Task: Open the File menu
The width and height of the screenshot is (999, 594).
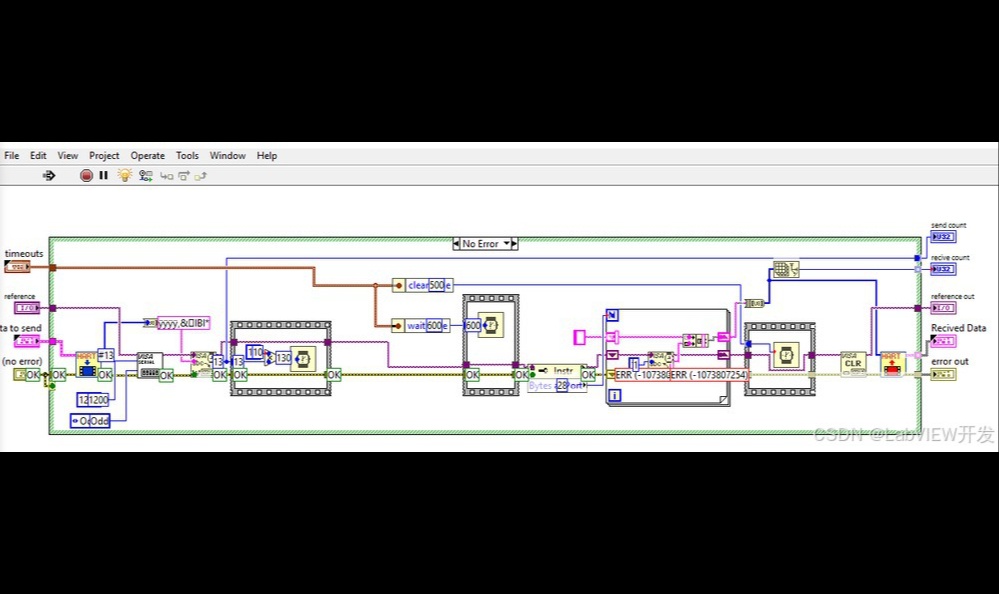Action: (x=11, y=156)
